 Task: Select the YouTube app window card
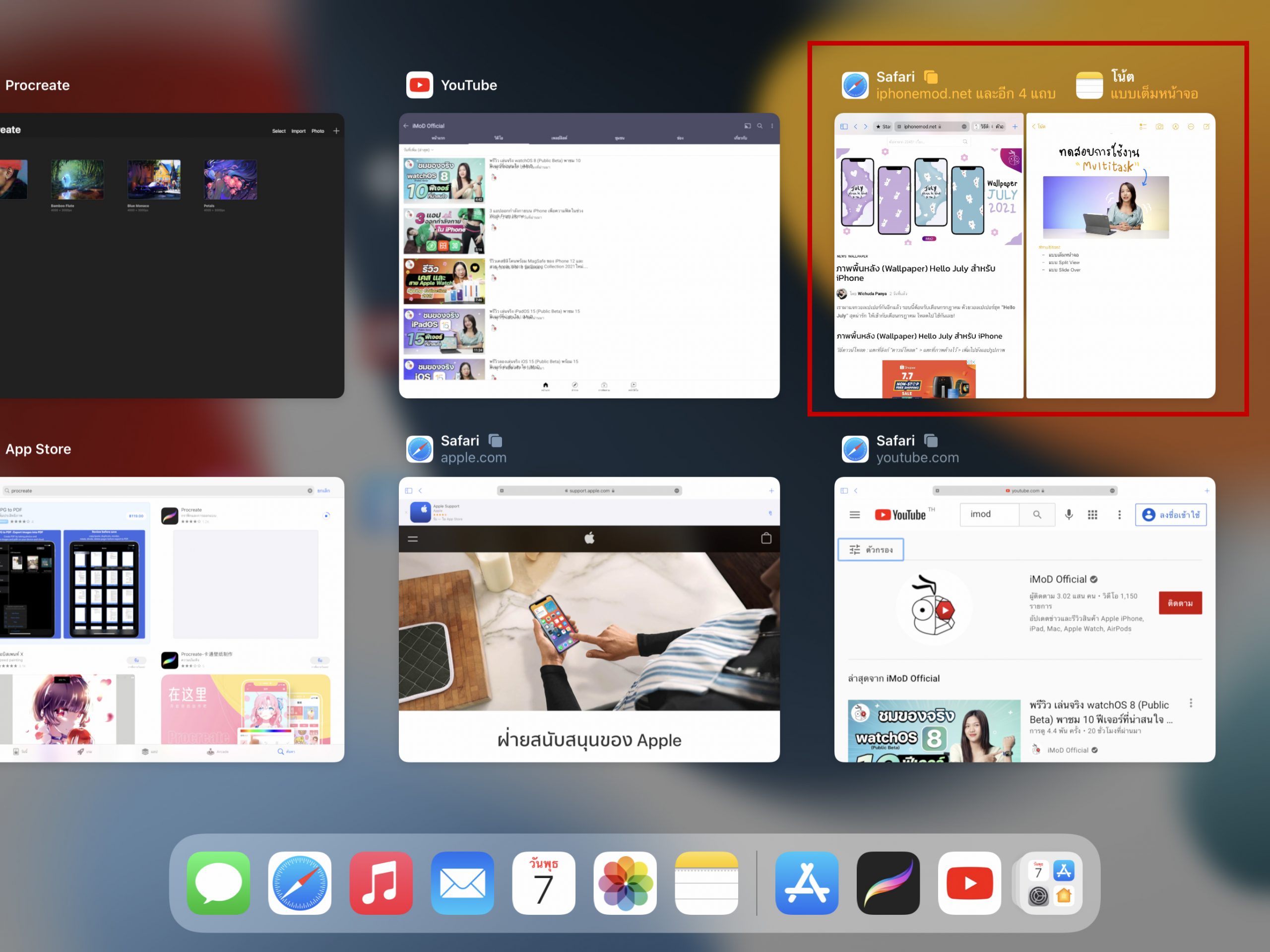pyautogui.click(x=589, y=255)
